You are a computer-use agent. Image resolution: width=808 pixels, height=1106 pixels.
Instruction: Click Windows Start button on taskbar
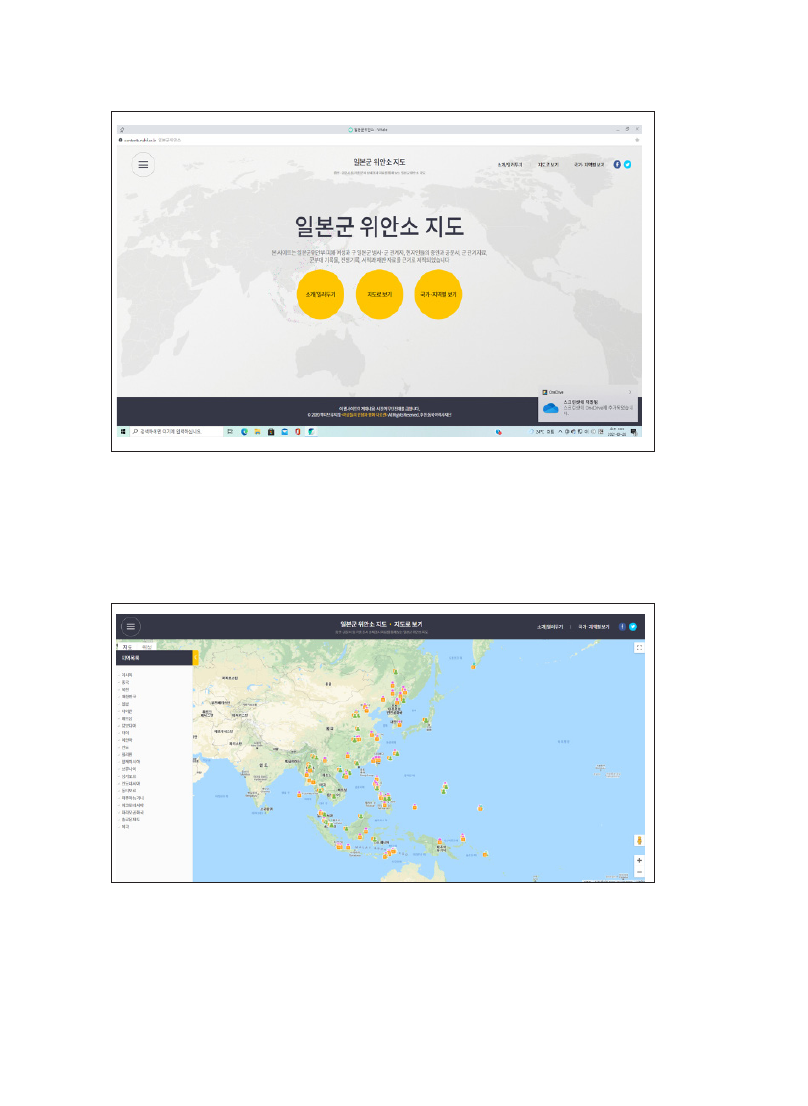(x=123, y=432)
